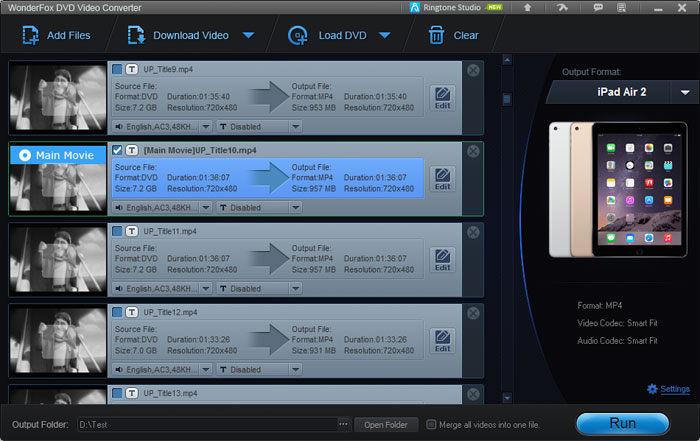This screenshot has height=441, width=700.
Task: Check the UP_Title12.mp4 checkbox
Action: point(117,312)
